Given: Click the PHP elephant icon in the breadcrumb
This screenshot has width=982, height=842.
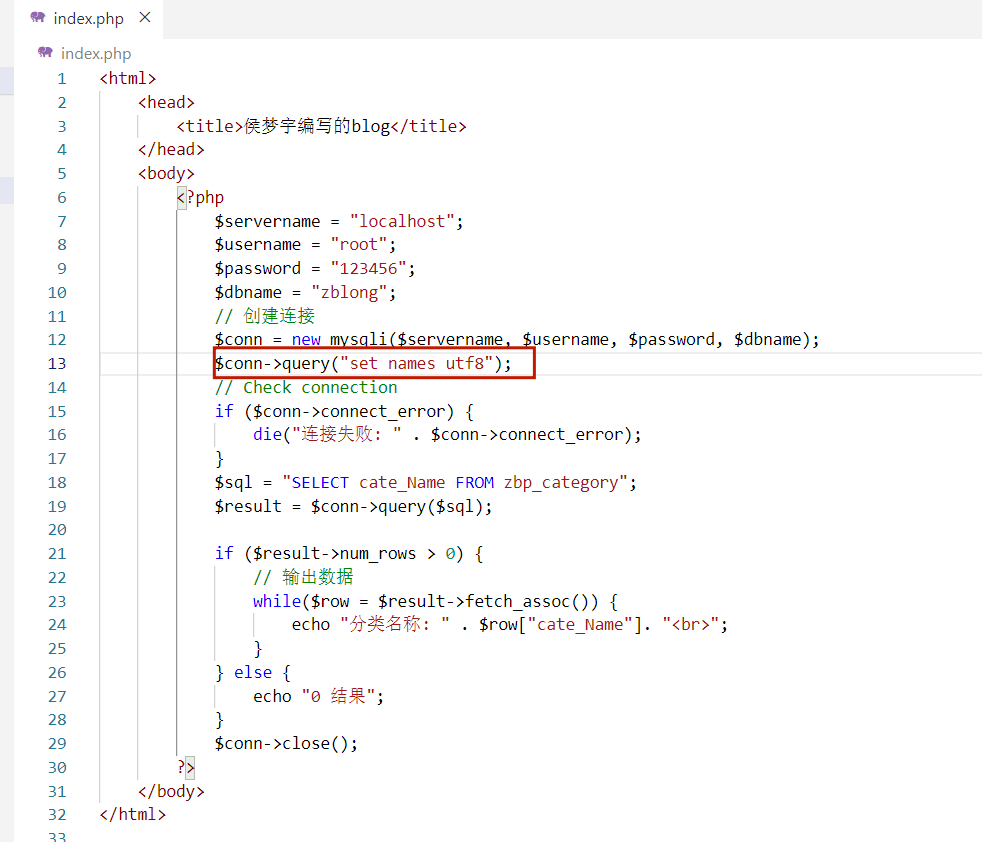Looking at the screenshot, I should (x=45, y=53).
